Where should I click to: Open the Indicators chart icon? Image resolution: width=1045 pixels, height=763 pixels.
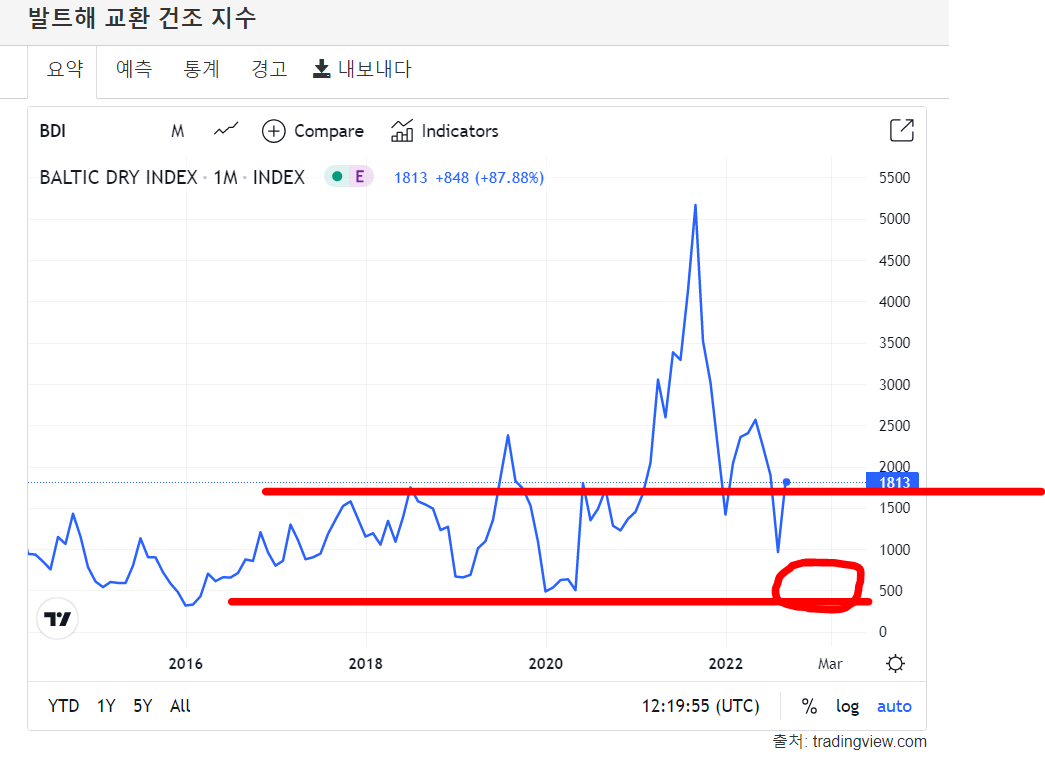402,131
